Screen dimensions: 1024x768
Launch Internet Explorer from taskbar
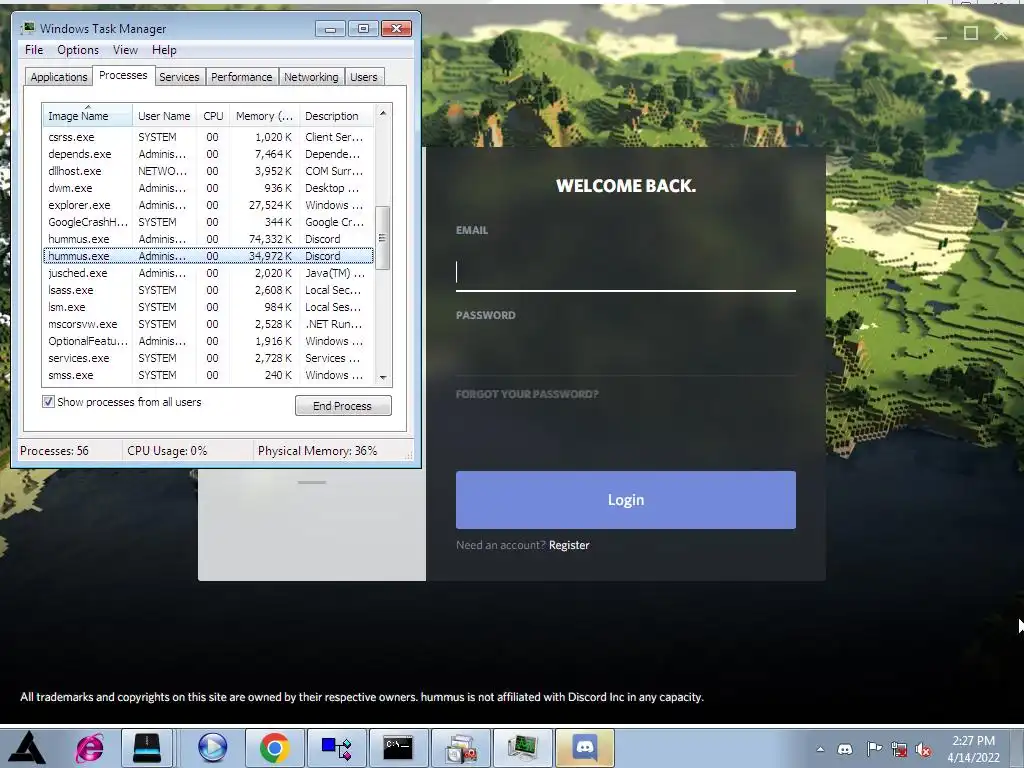pyautogui.click(x=89, y=748)
